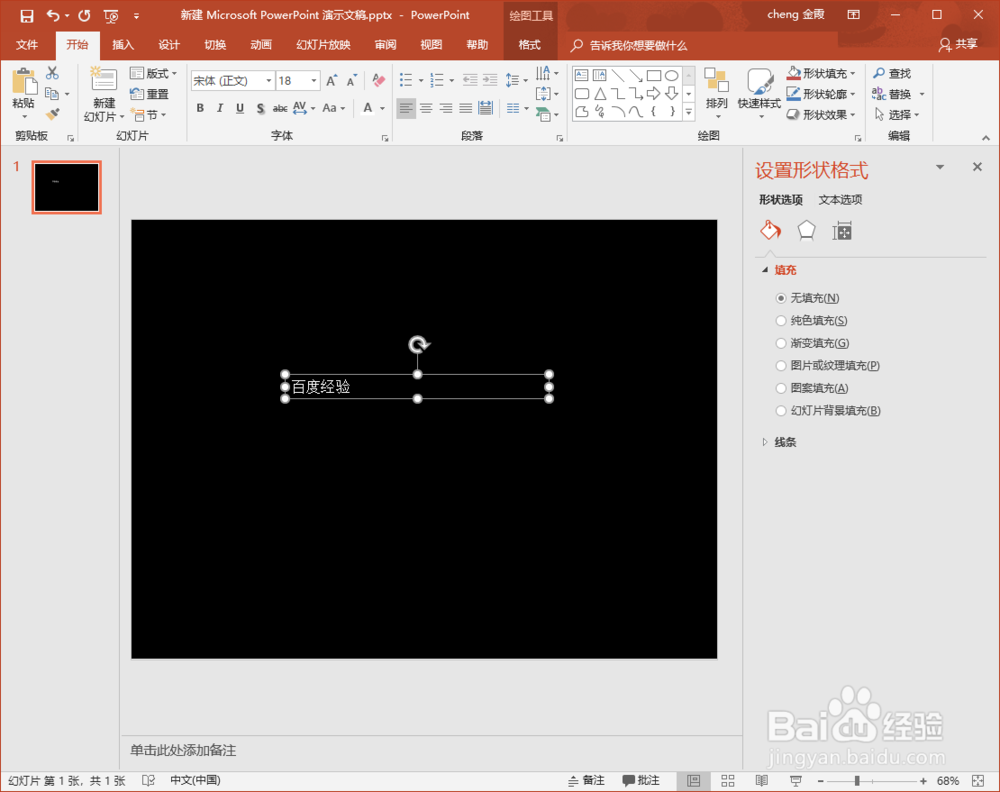The width and height of the screenshot is (1000, 792).
Task: Clear all formatting eraser icon
Action: coord(379,80)
